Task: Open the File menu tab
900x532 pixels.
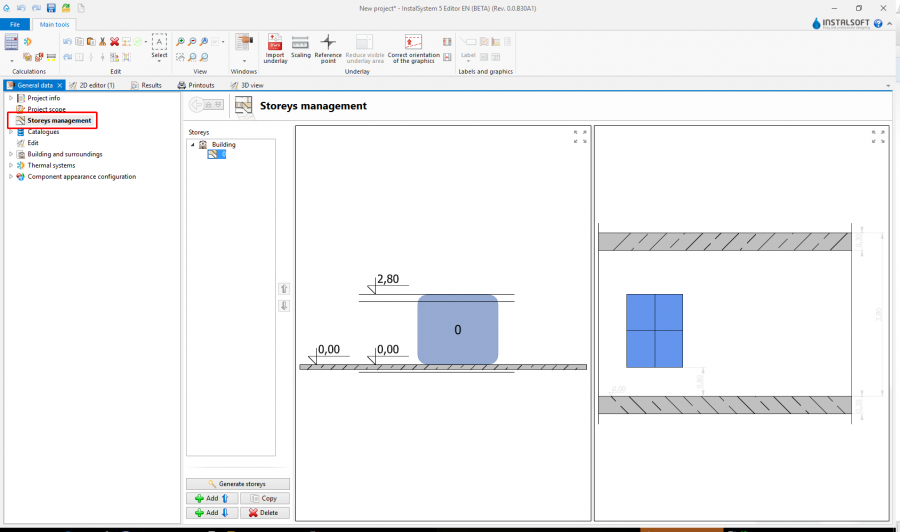Action: click(15, 23)
